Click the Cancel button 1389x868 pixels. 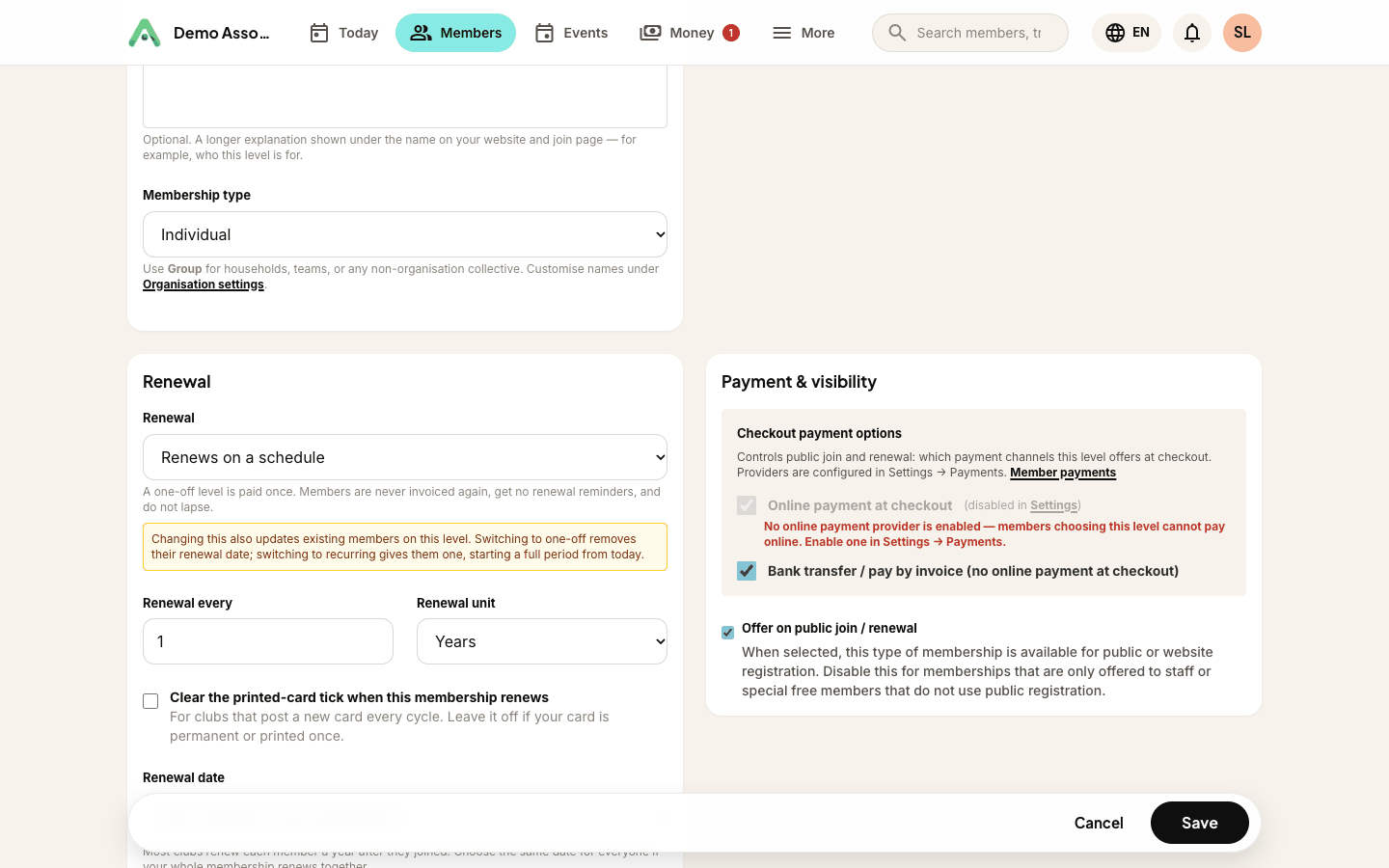(x=1099, y=823)
